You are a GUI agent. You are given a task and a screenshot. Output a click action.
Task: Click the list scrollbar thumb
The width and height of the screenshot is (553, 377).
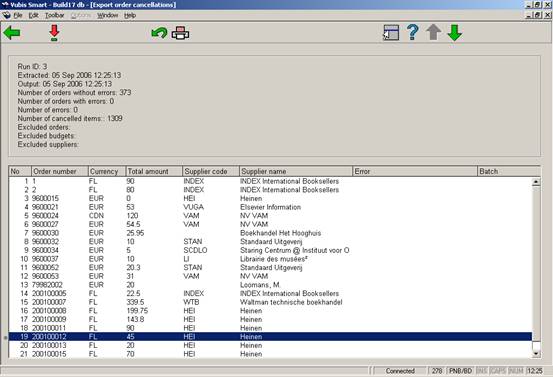pos(536,345)
